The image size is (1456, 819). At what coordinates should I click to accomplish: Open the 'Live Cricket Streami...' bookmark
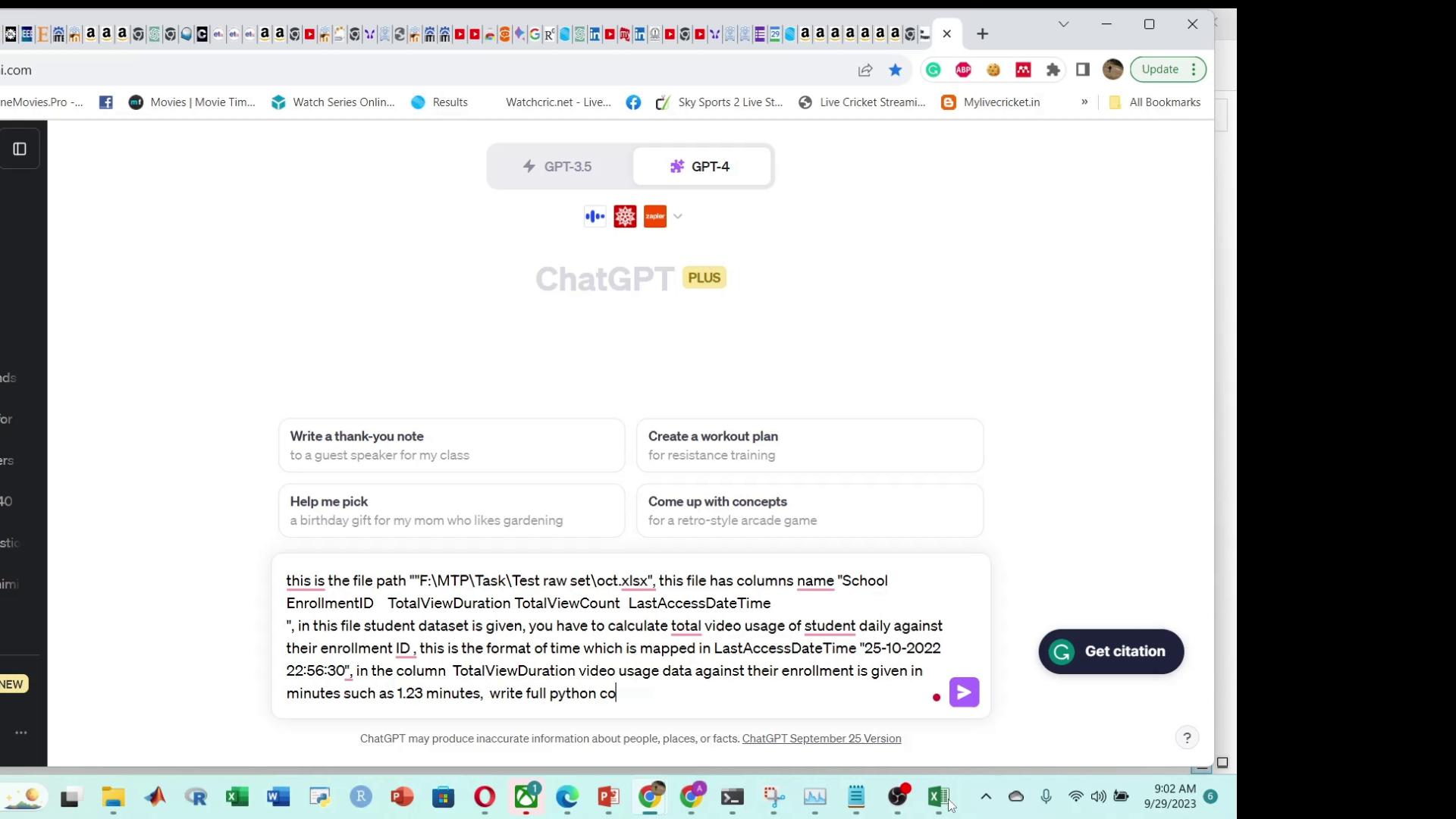pyautogui.click(x=862, y=102)
